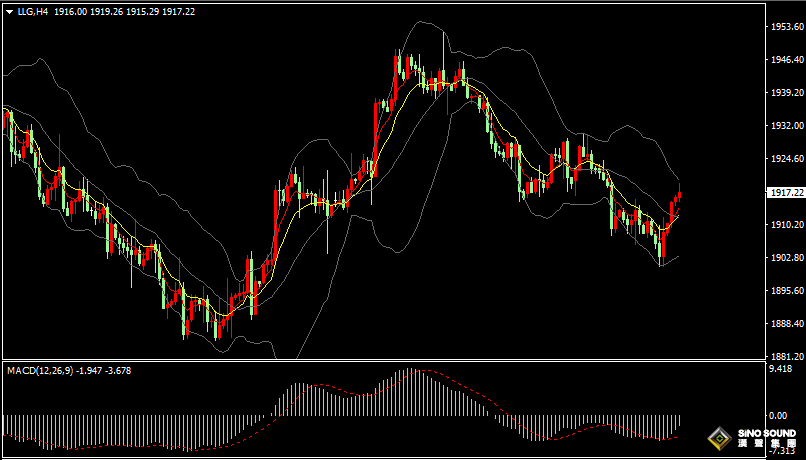This screenshot has height=460, width=806.
Task: Click the 1924.60 price axis label
Action: [782, 159]
